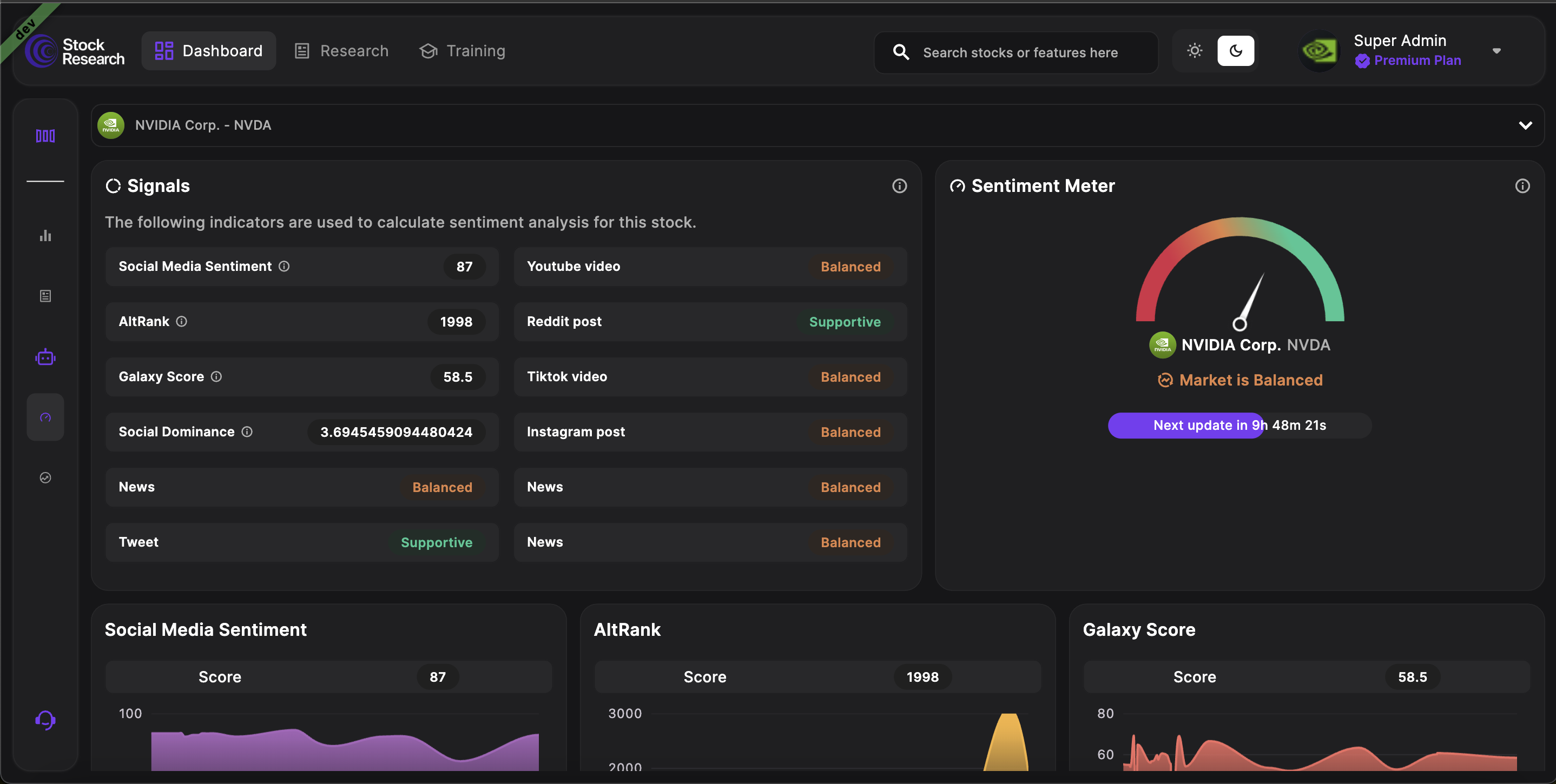Open the support headset icon

point(45,720)
